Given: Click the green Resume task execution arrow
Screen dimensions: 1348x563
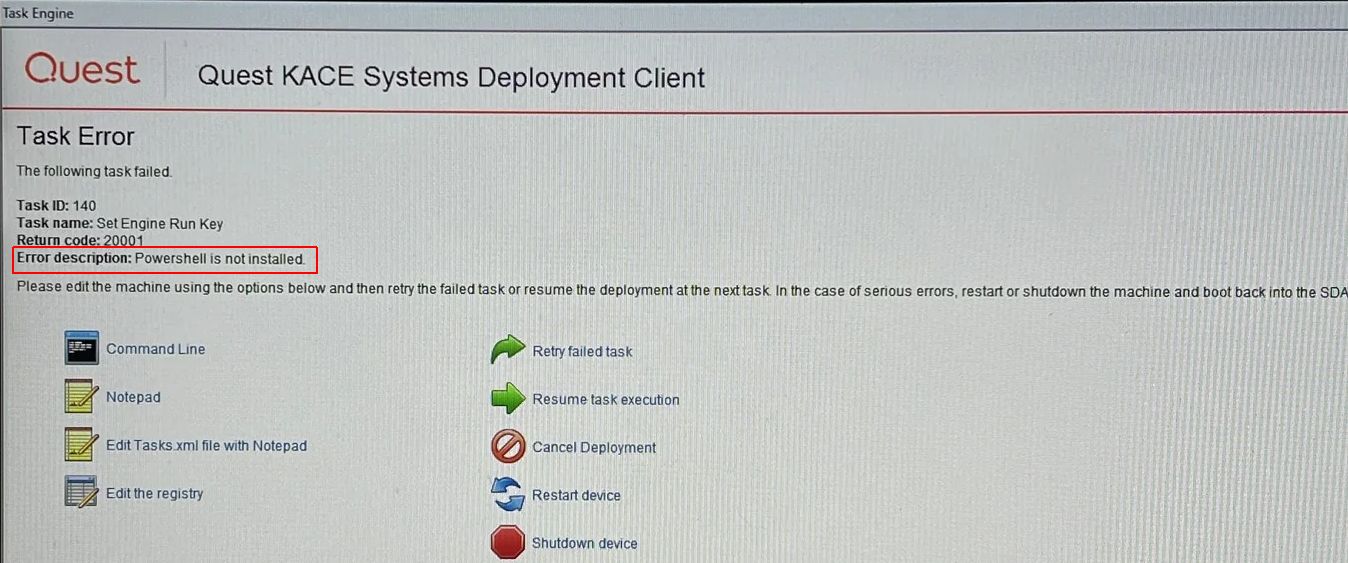Looking at the screenshot, I should point(508,399).
